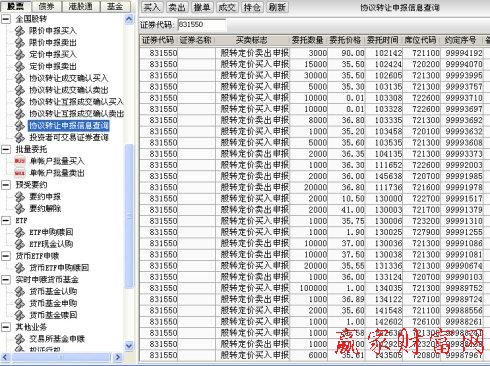Click the icon beside 要约解除
This screenshot has width=490, height=366.
click(x=20, y=209)
